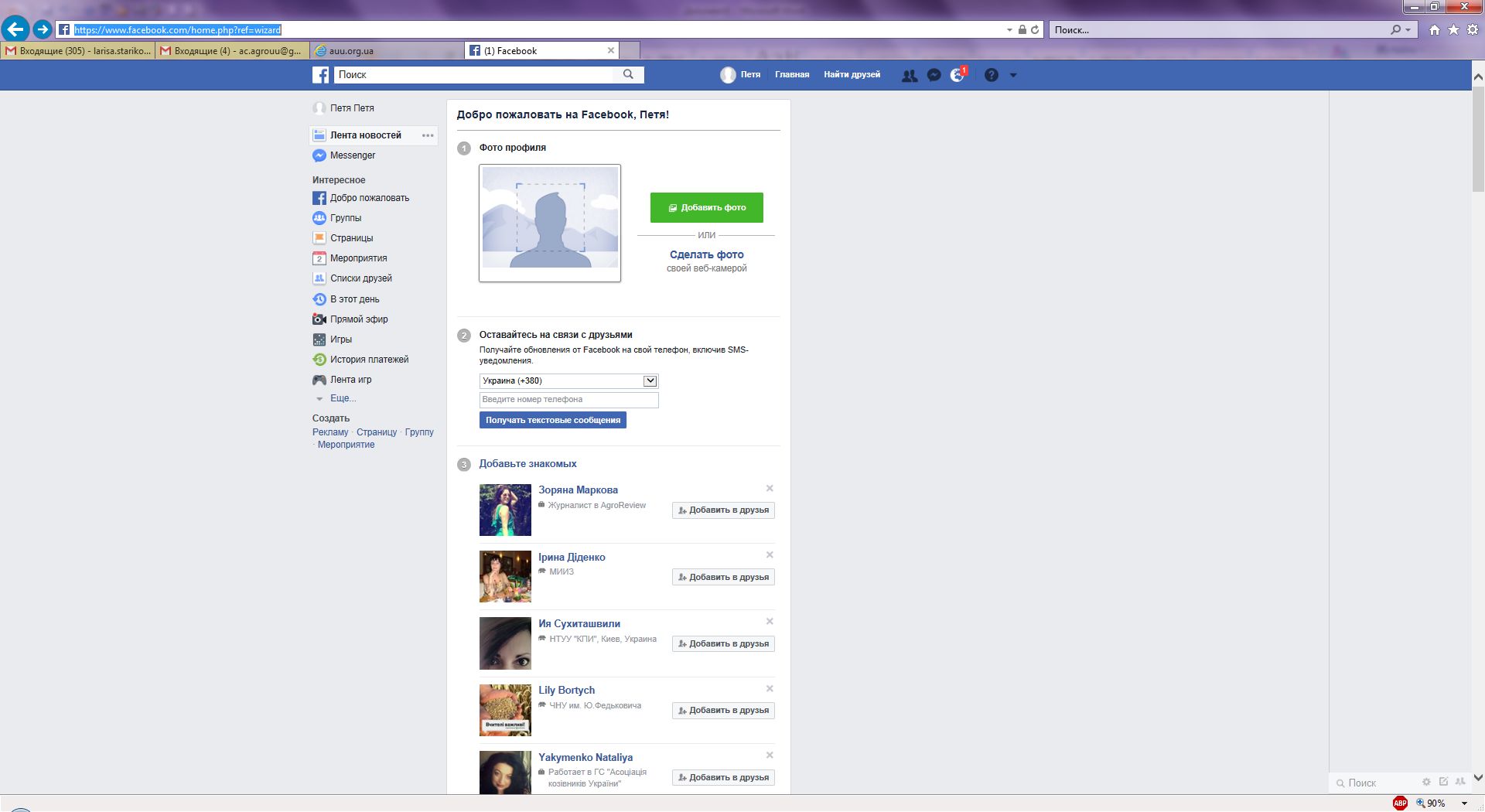The height and width of the screenshot is (812, 1485).
Task: Create Страницу link in sidebar
Action: pos(377,432)
